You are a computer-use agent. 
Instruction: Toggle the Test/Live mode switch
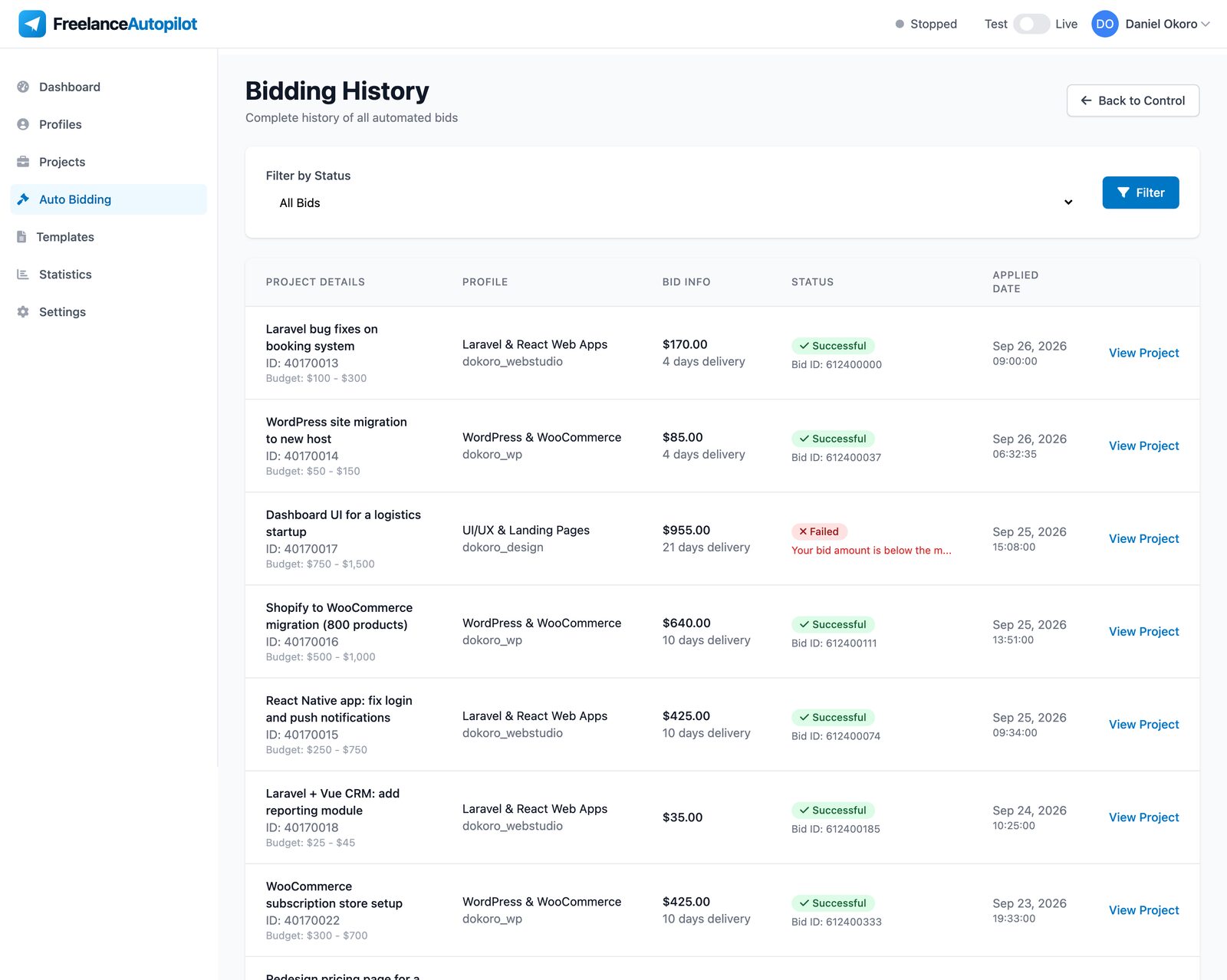(x=1031, y=24)
